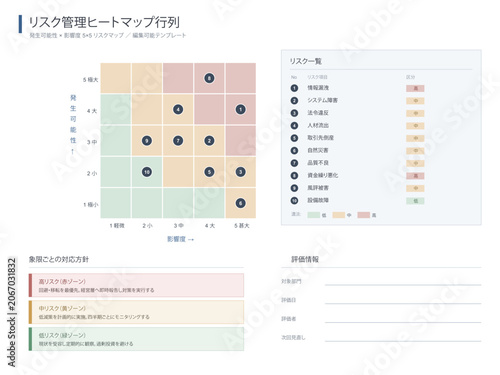The image size is (500, 375).
Task: Select marker 9 on the heatmap grid
Action: [147, 141]
